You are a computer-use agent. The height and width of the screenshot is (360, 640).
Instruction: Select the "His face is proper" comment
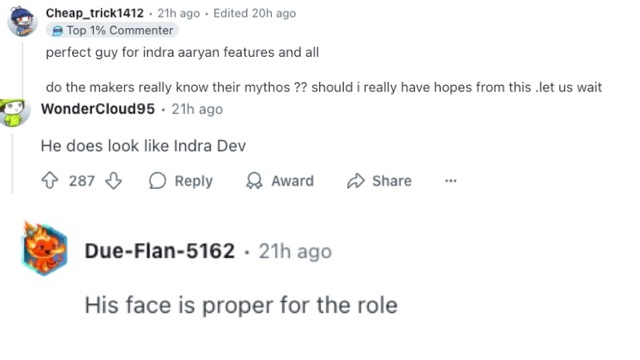click(x=241, y=305)
